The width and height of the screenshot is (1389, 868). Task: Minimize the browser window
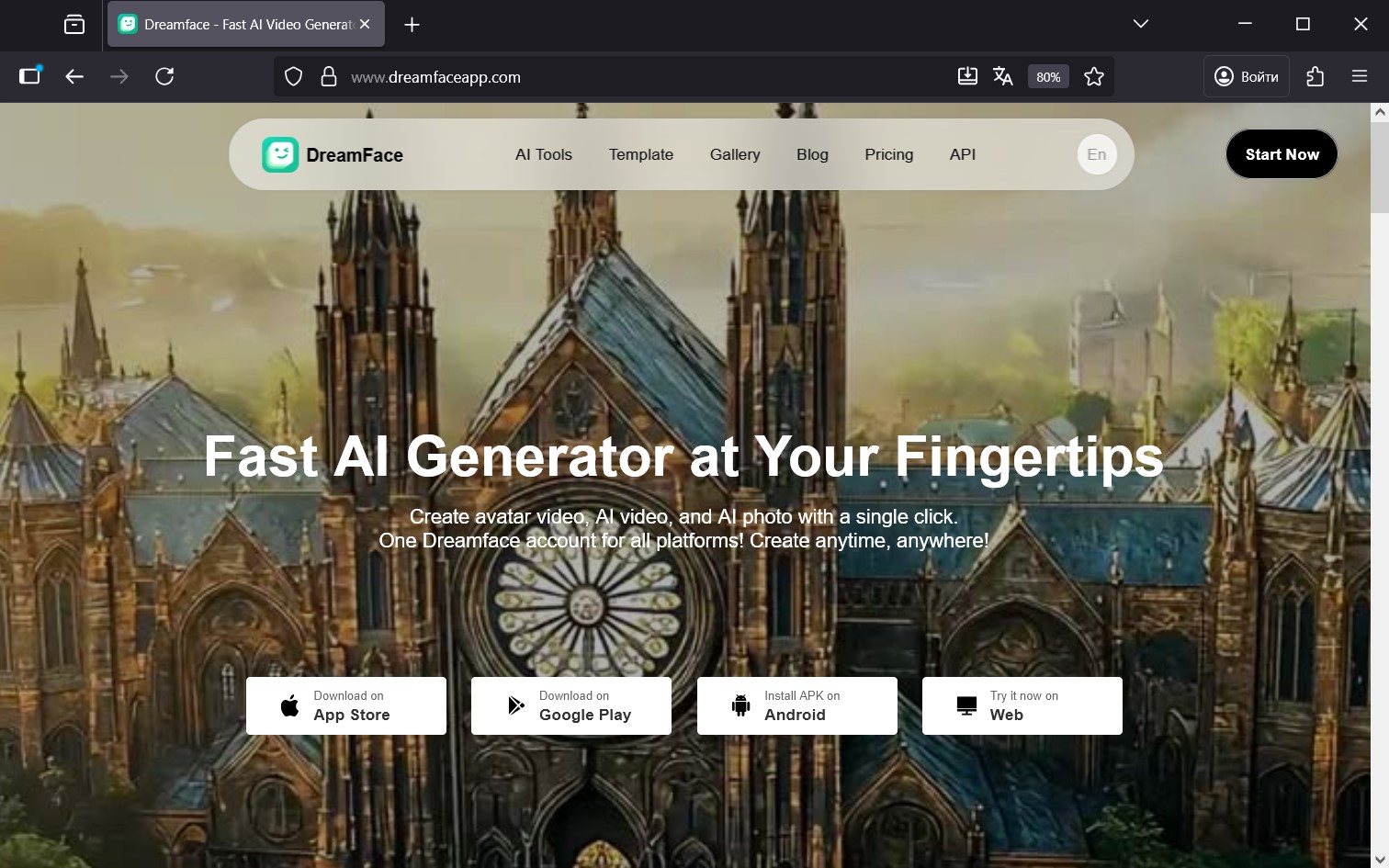click(1245, 25)
